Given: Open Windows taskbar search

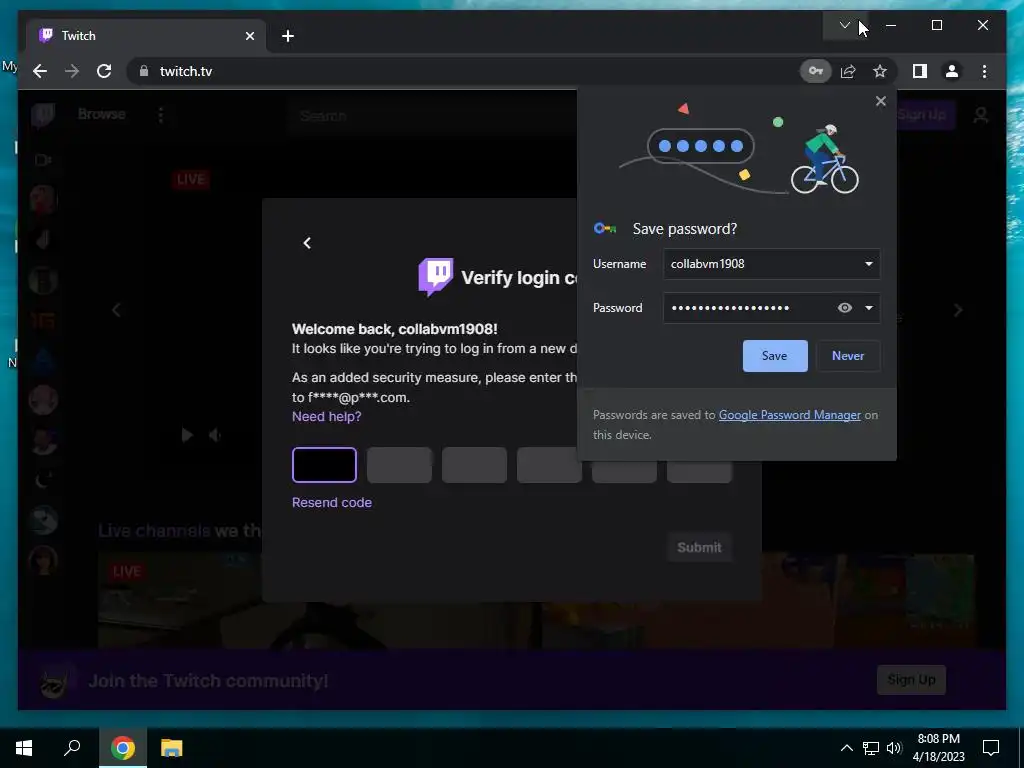Looking at the screenshot, I should point(72,748).
